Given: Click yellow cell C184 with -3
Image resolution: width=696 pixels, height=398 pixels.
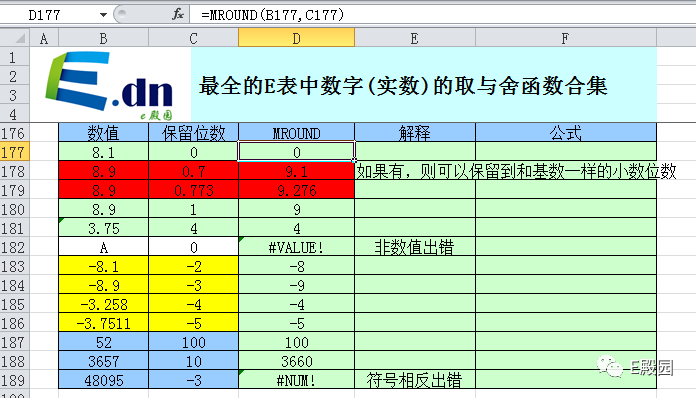Looking at the screenshot, I should point(194,285).
